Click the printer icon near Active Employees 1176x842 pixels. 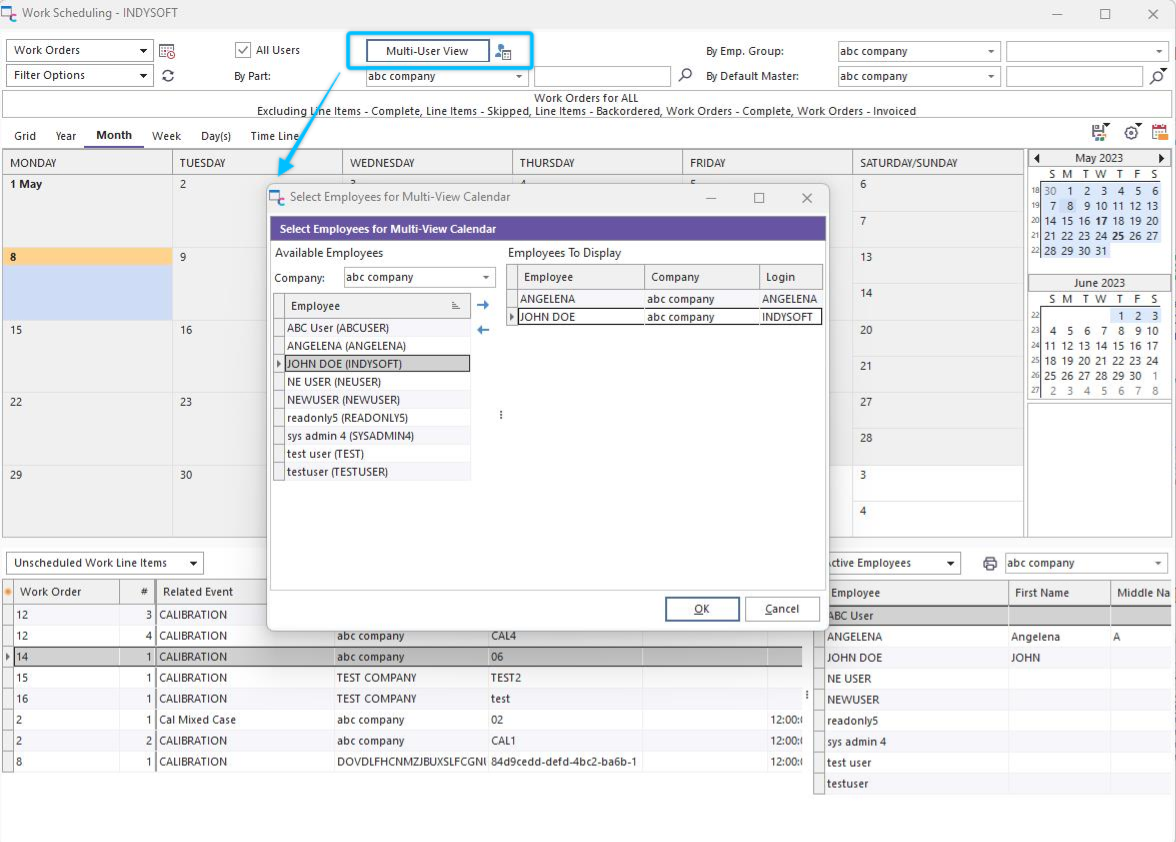[990, 564]
